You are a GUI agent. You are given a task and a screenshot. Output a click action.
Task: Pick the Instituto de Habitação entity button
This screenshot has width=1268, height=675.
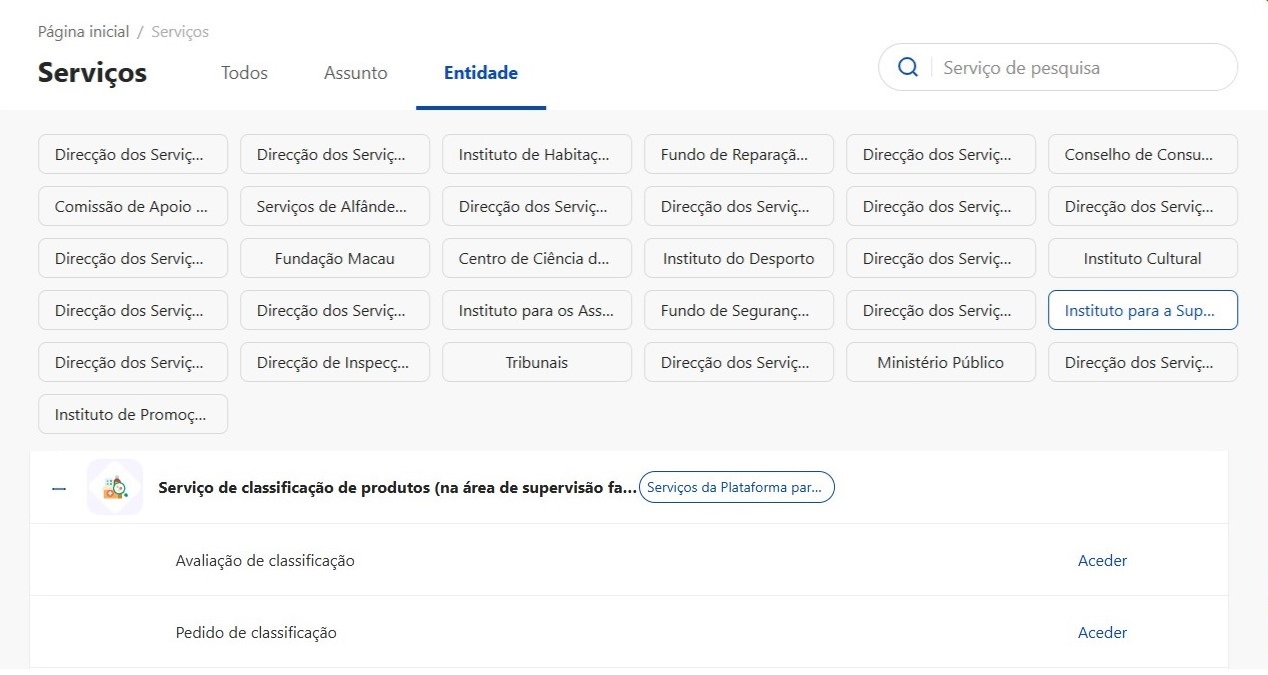coord(537,154)
